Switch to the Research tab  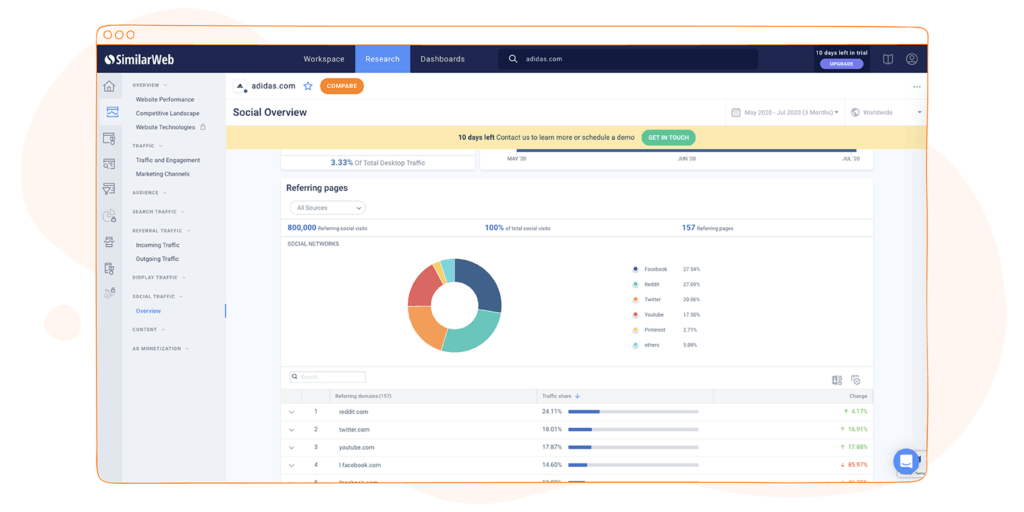(x=383, y=59)
